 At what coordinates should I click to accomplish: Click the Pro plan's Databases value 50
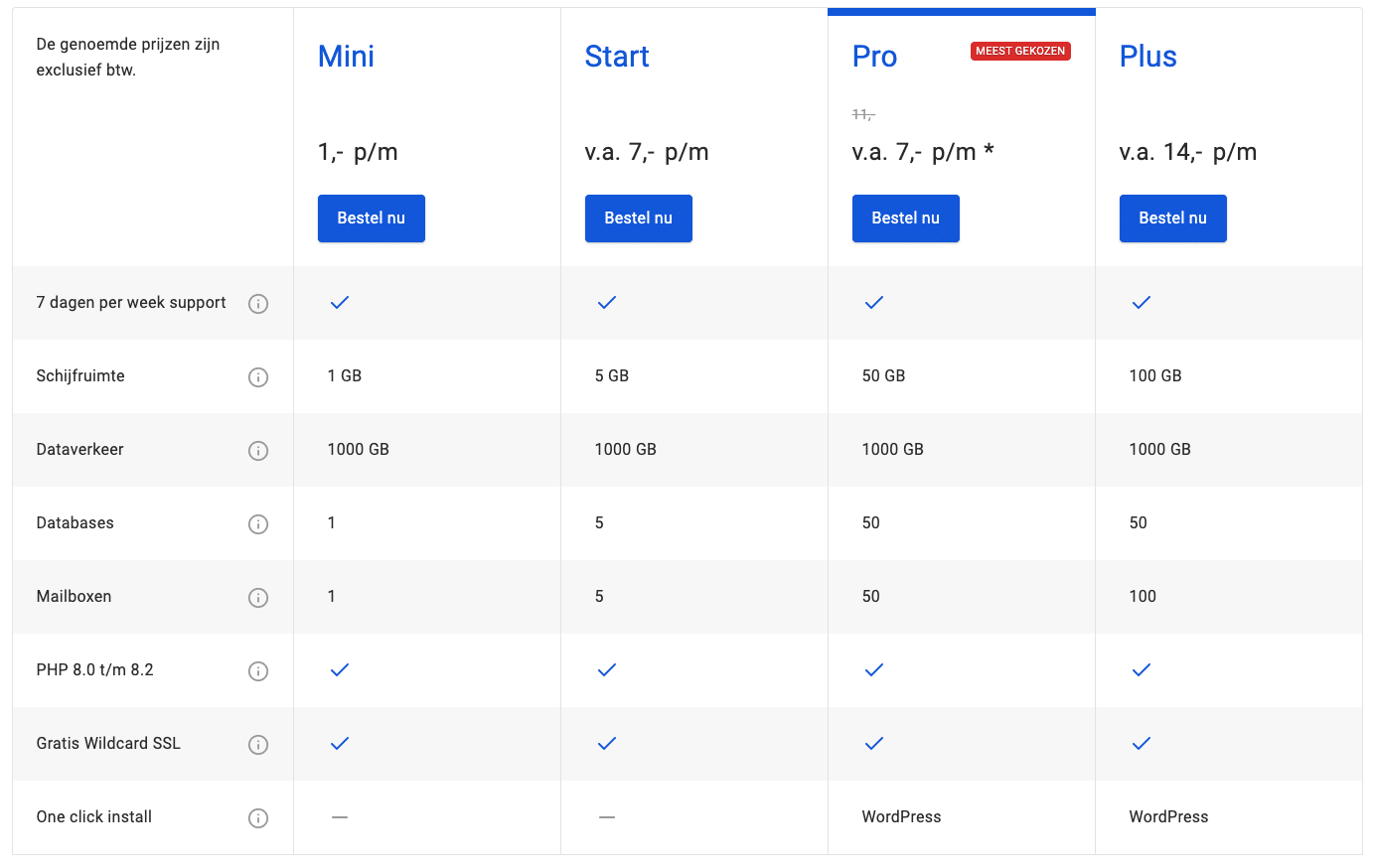[871, 523]
